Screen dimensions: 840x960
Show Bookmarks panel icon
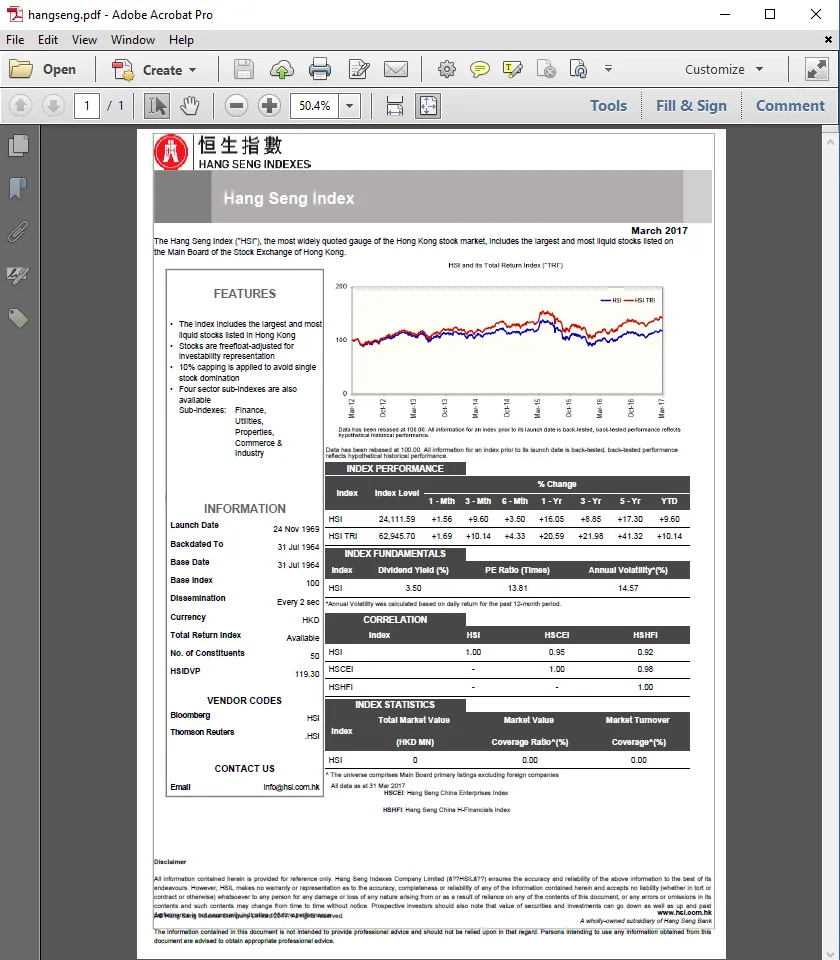[18, 189]
